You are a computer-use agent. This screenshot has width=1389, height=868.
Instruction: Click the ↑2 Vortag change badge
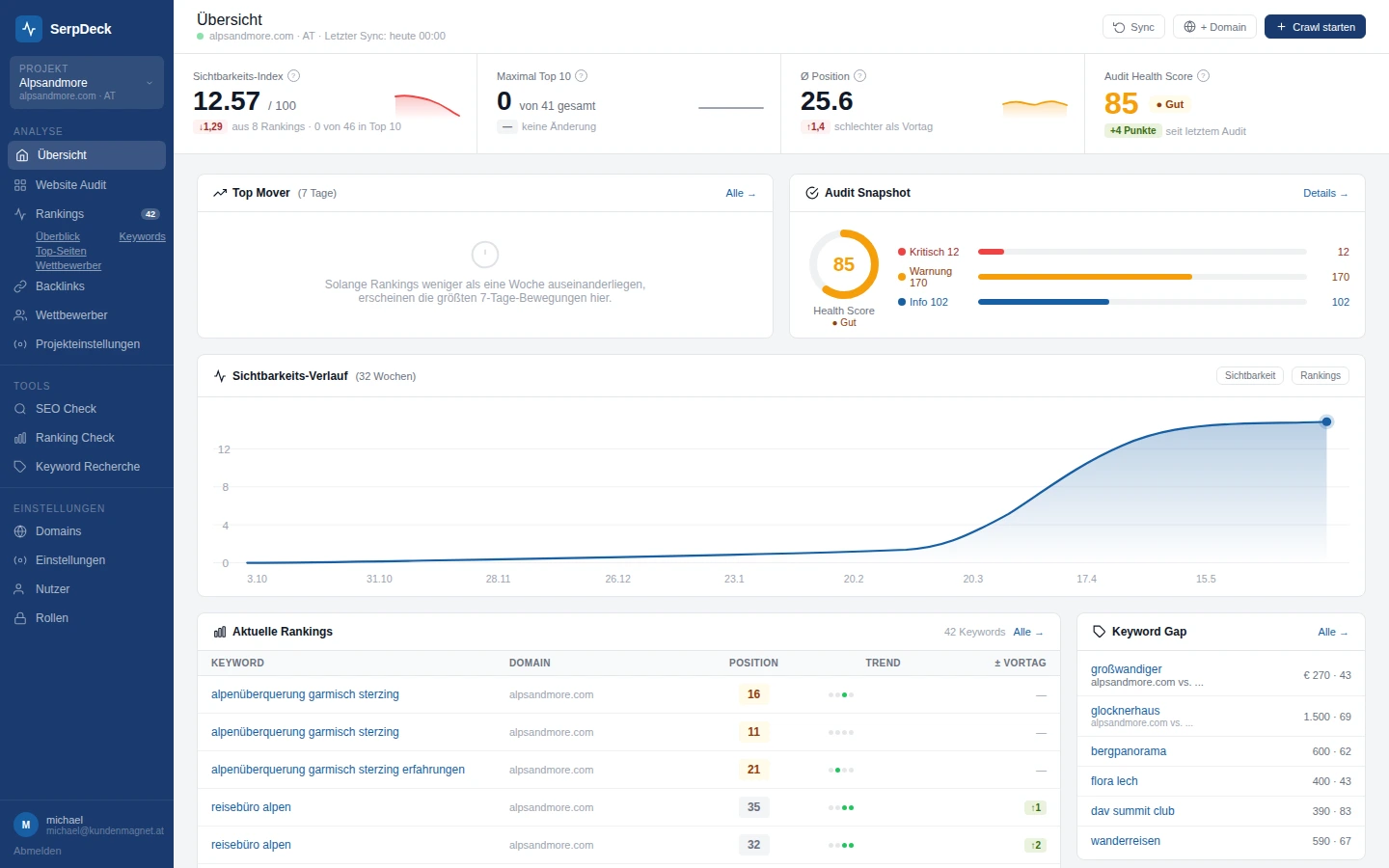[x=1036, y=845]
